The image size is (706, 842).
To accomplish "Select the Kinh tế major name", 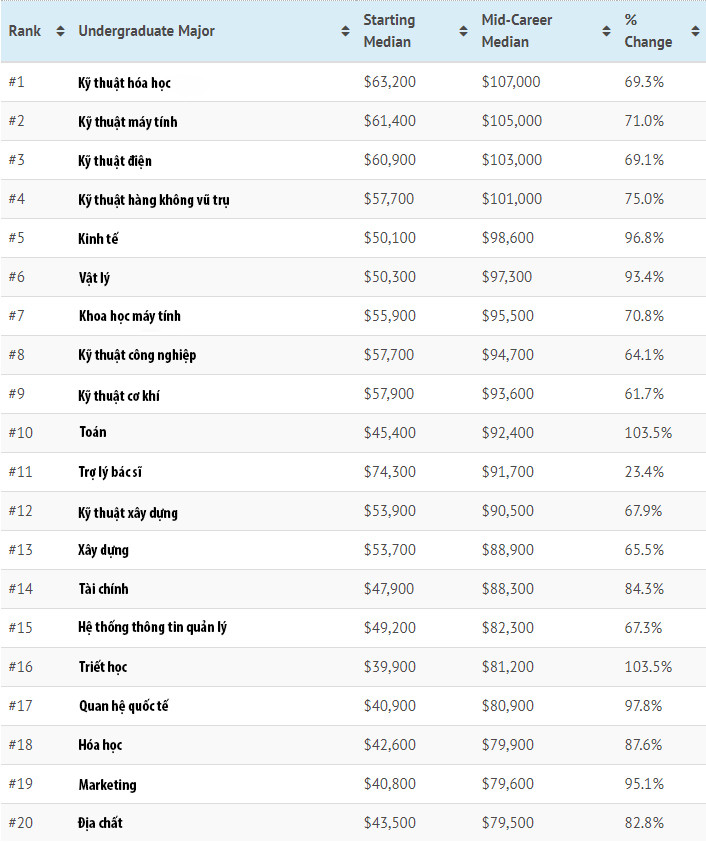I will pos(99,239).
